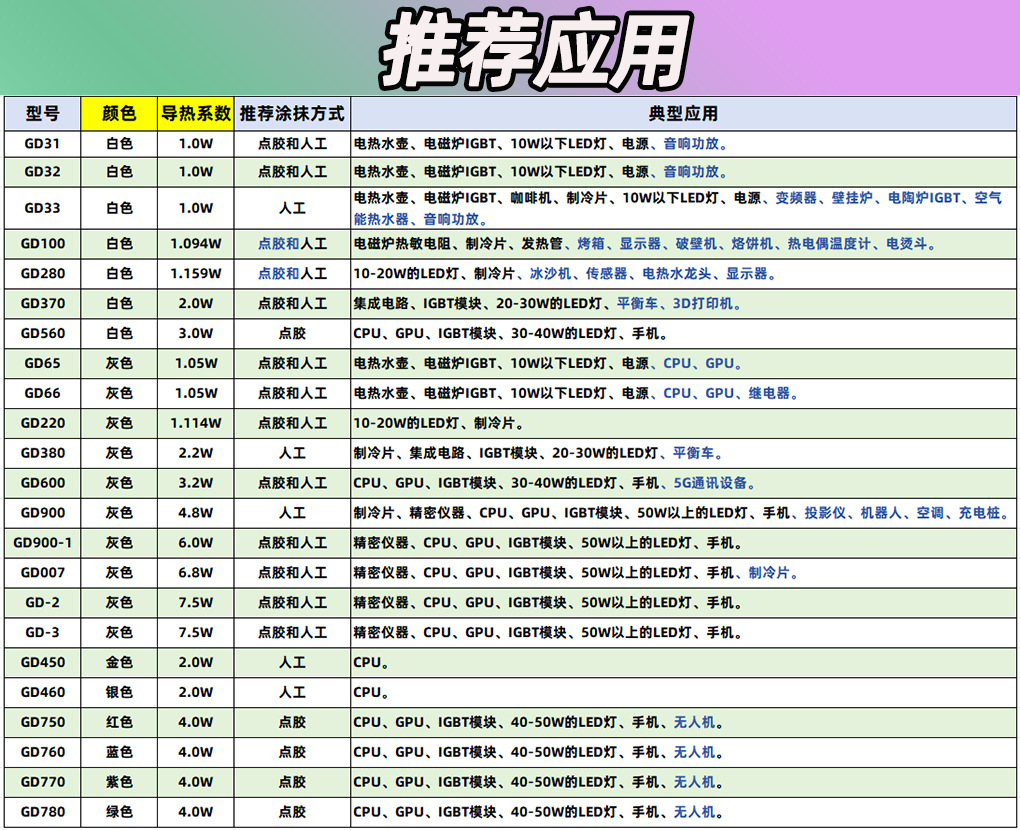The width and height of the screenshot is (1020, 830).
Task: Select the GD33 model cell
Action: coord(42,208)
